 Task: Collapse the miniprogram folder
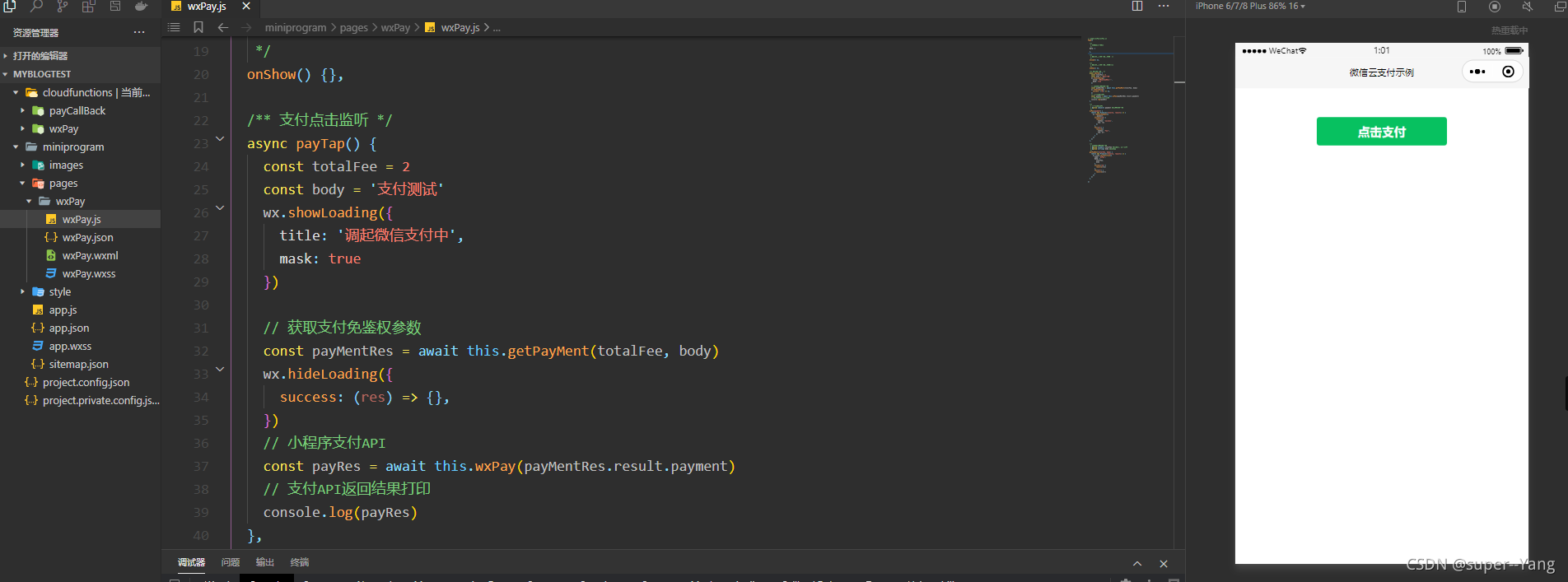[x=81, y=147]
